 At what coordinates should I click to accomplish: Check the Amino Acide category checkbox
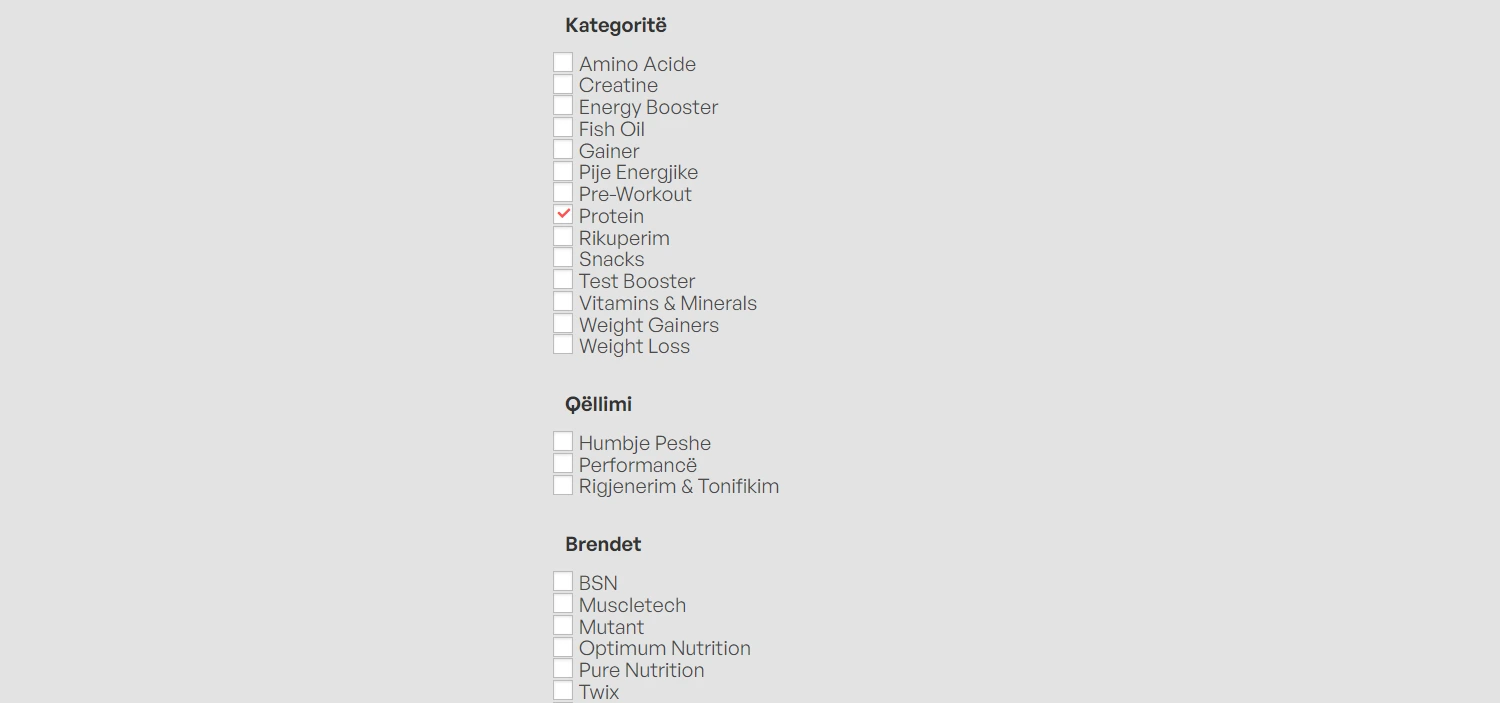(563, 63)
